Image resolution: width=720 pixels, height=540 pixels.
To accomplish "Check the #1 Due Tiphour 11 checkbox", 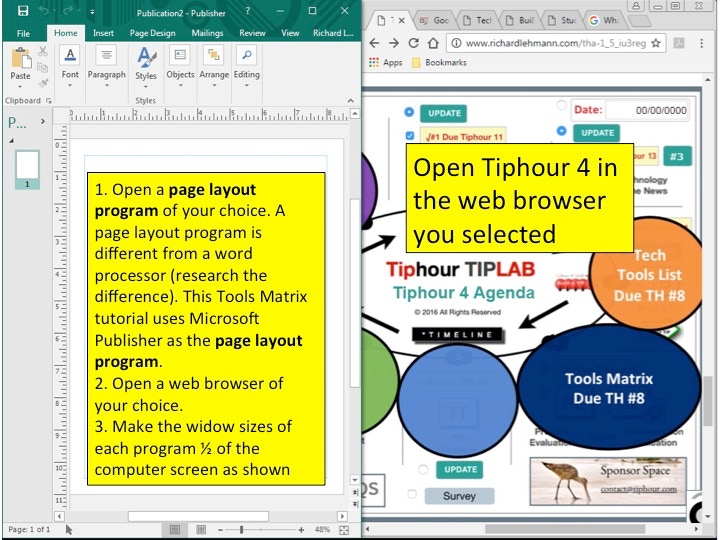I will point(410,136).
